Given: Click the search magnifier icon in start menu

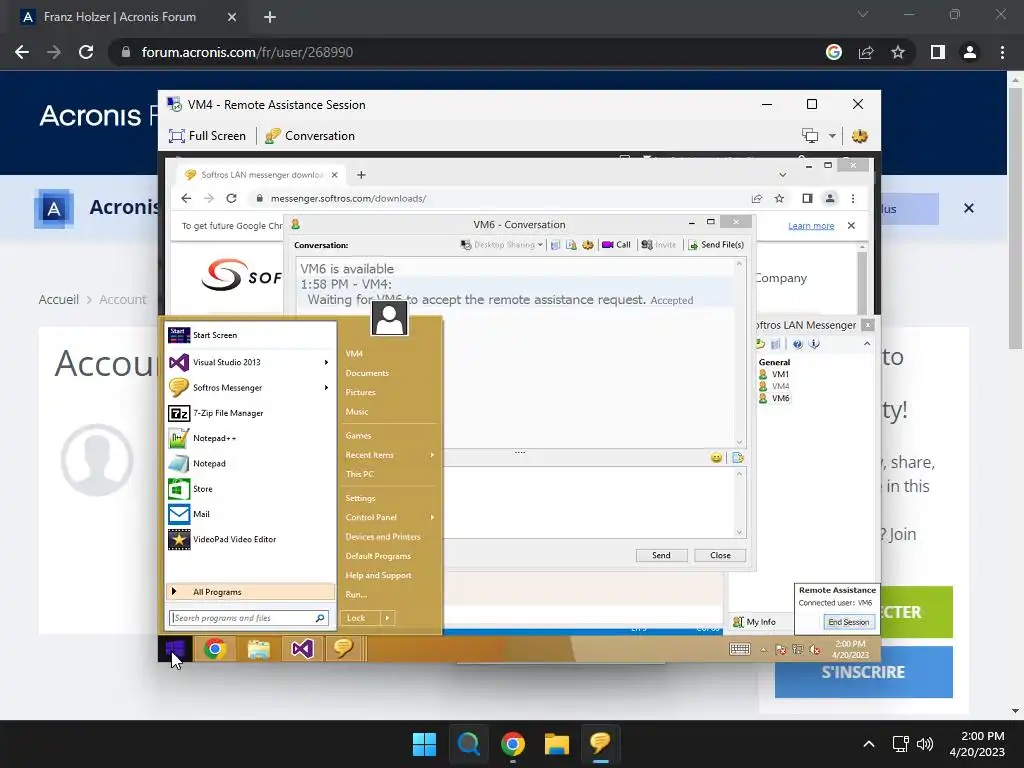Looking at the screenshot, I should (x=320, y=618).
